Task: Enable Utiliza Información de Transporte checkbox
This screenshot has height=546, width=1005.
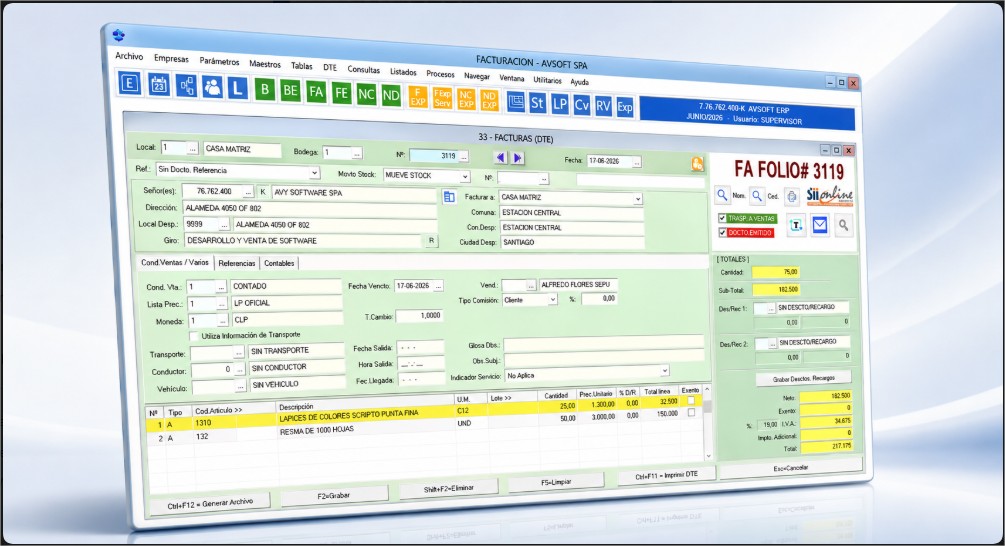Action: [194, 336]
